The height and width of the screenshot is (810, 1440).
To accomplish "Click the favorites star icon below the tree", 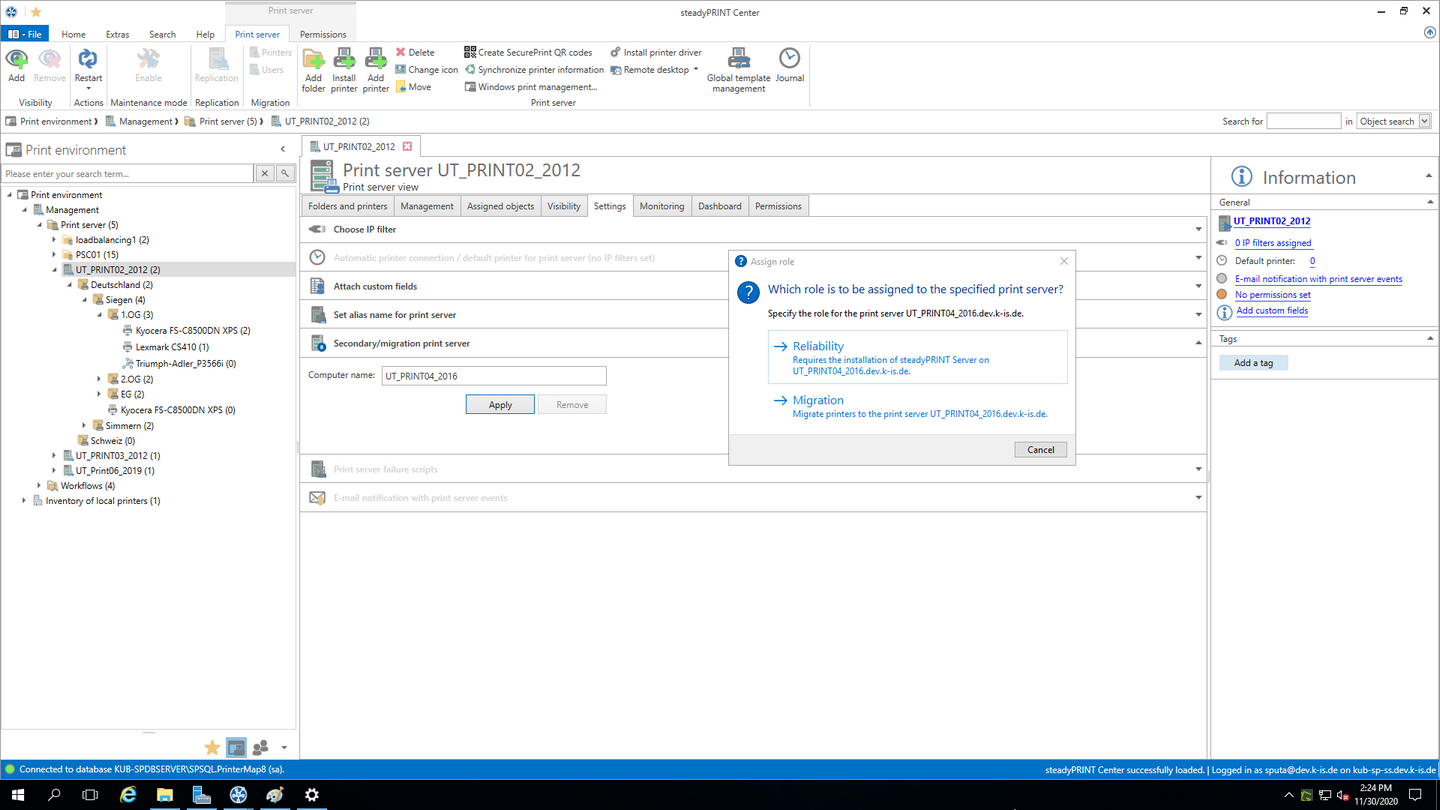I will tap(212, 747).
